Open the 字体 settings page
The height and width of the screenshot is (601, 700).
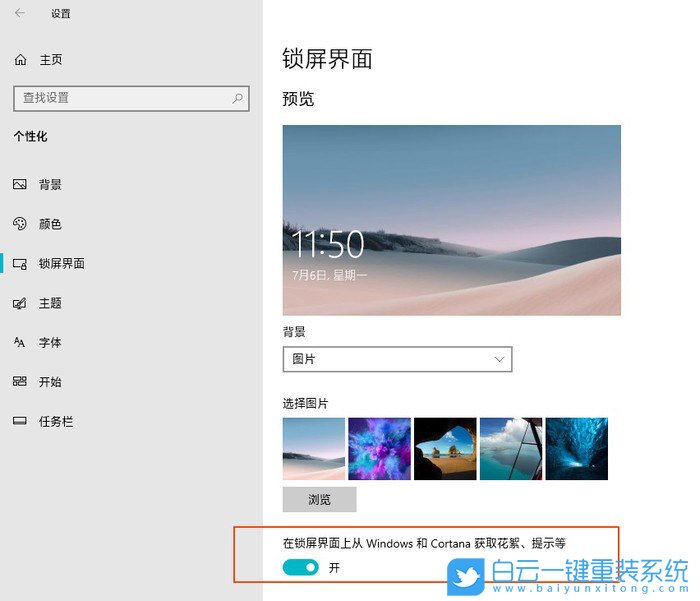coord(50,342)
